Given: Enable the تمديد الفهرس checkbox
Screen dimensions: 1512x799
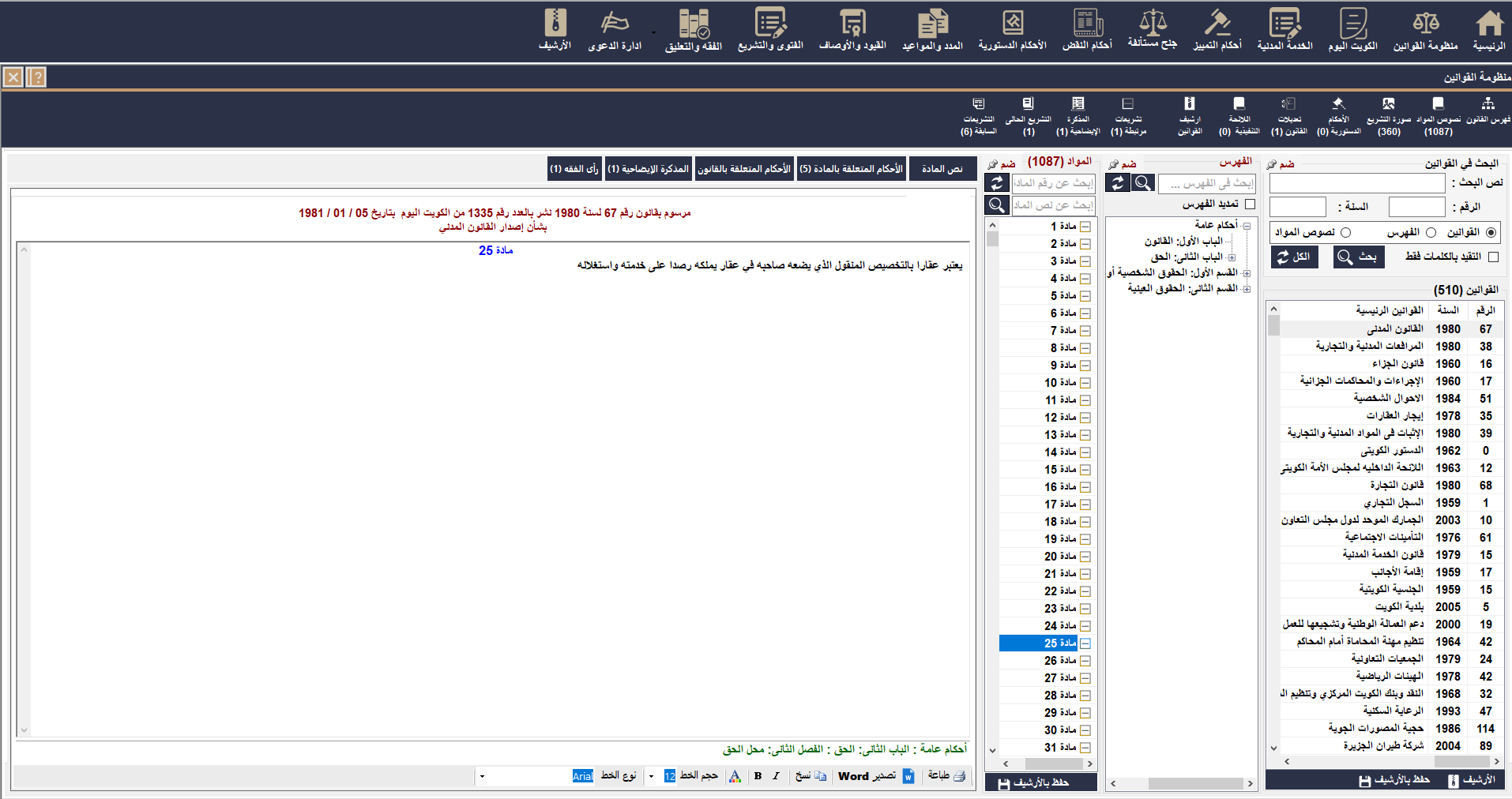Looking at the screenshot, I should [1250, 204].
